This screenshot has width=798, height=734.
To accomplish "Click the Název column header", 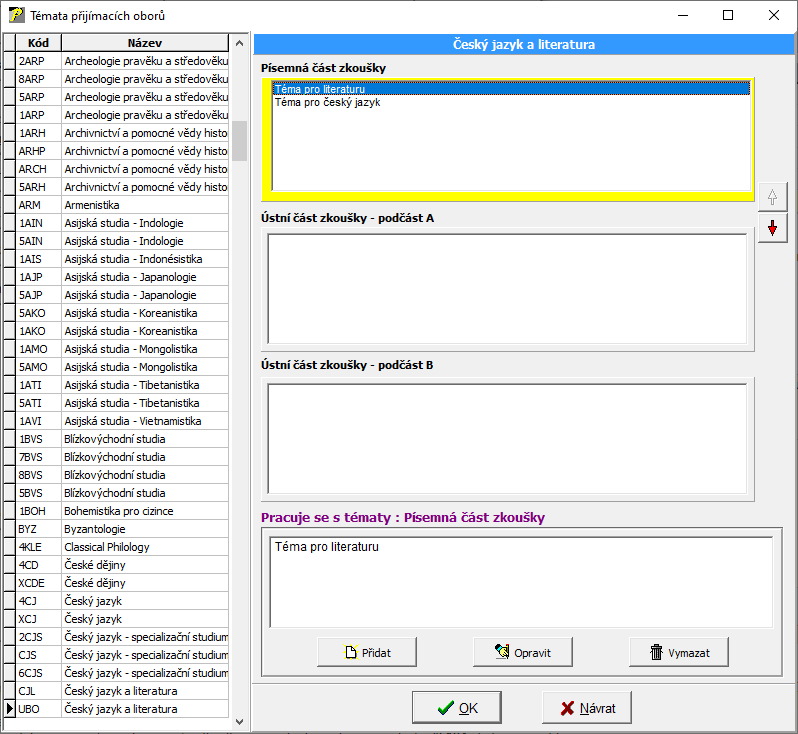I will point(145,43).
